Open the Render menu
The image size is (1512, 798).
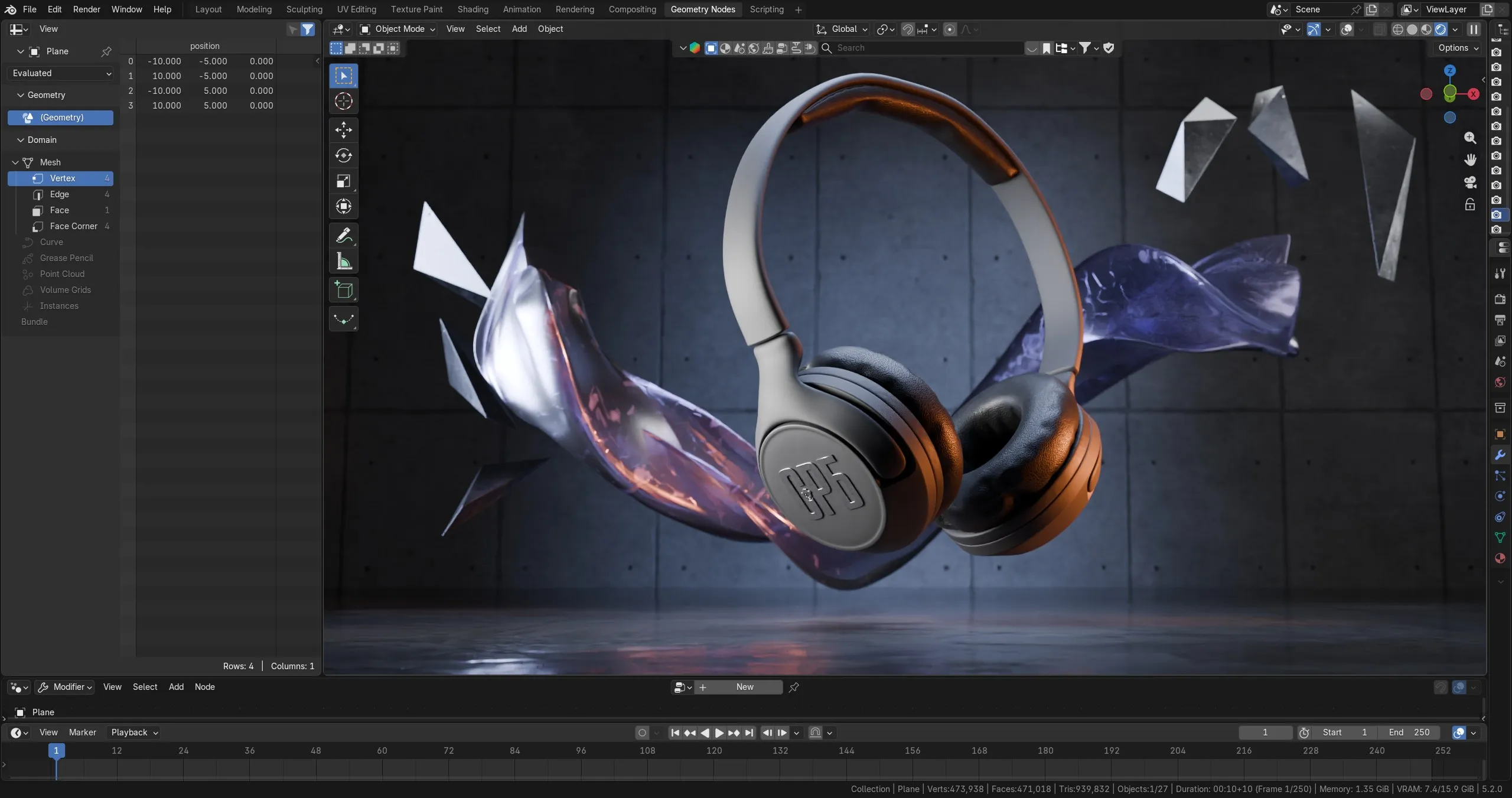[86, 9]
